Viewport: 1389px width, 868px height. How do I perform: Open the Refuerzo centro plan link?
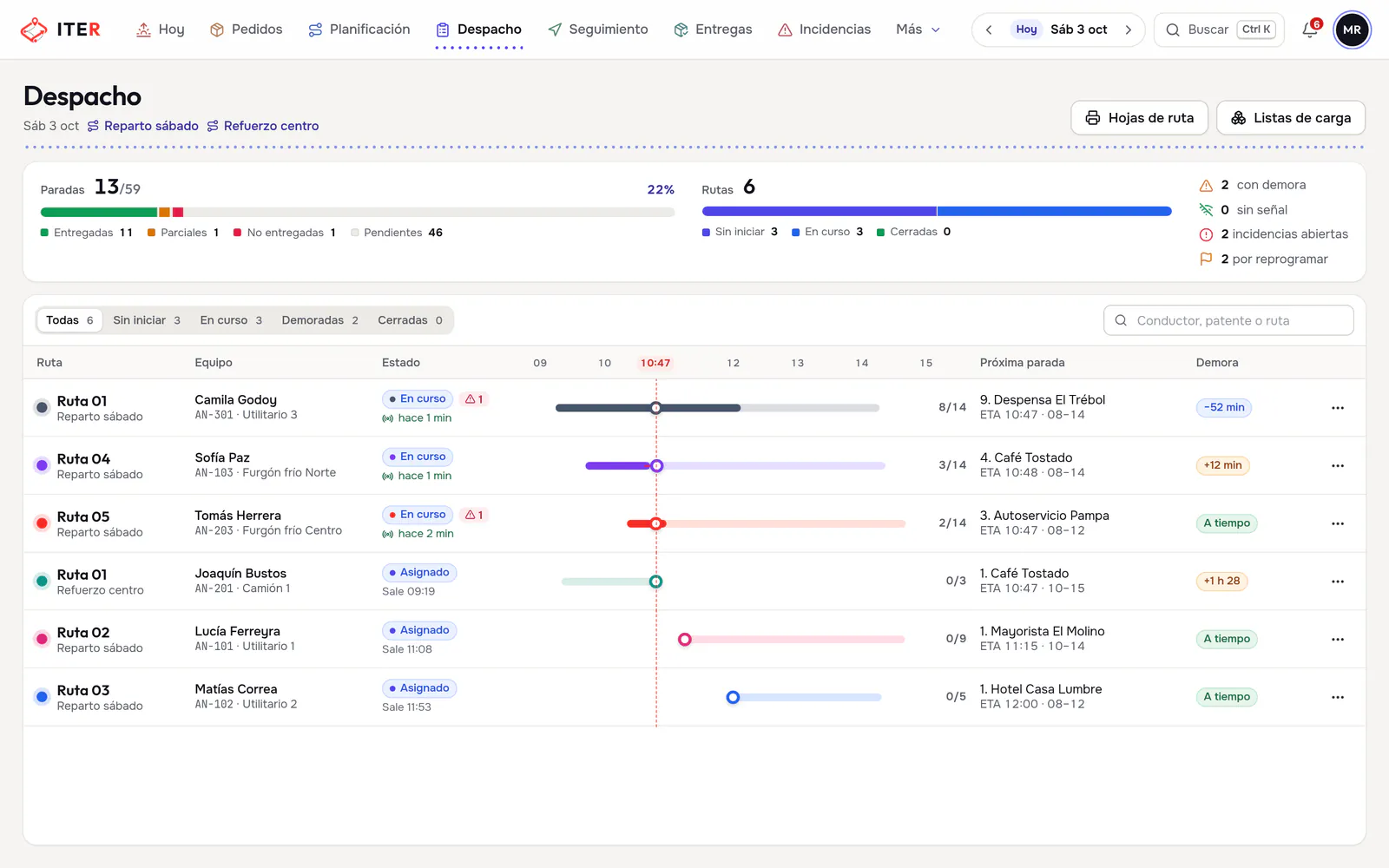263,126
